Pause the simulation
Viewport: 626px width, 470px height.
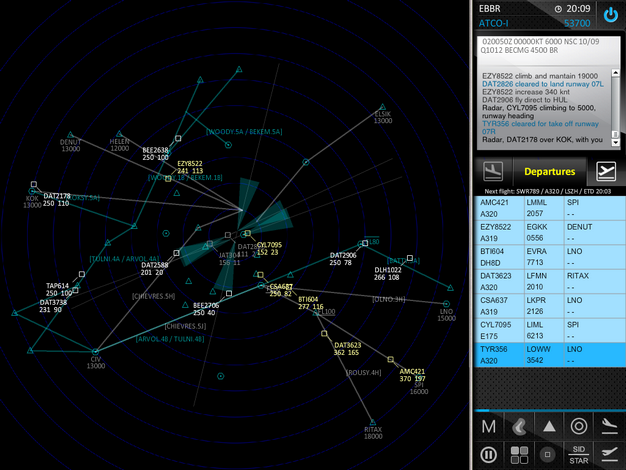coord(489,454)
